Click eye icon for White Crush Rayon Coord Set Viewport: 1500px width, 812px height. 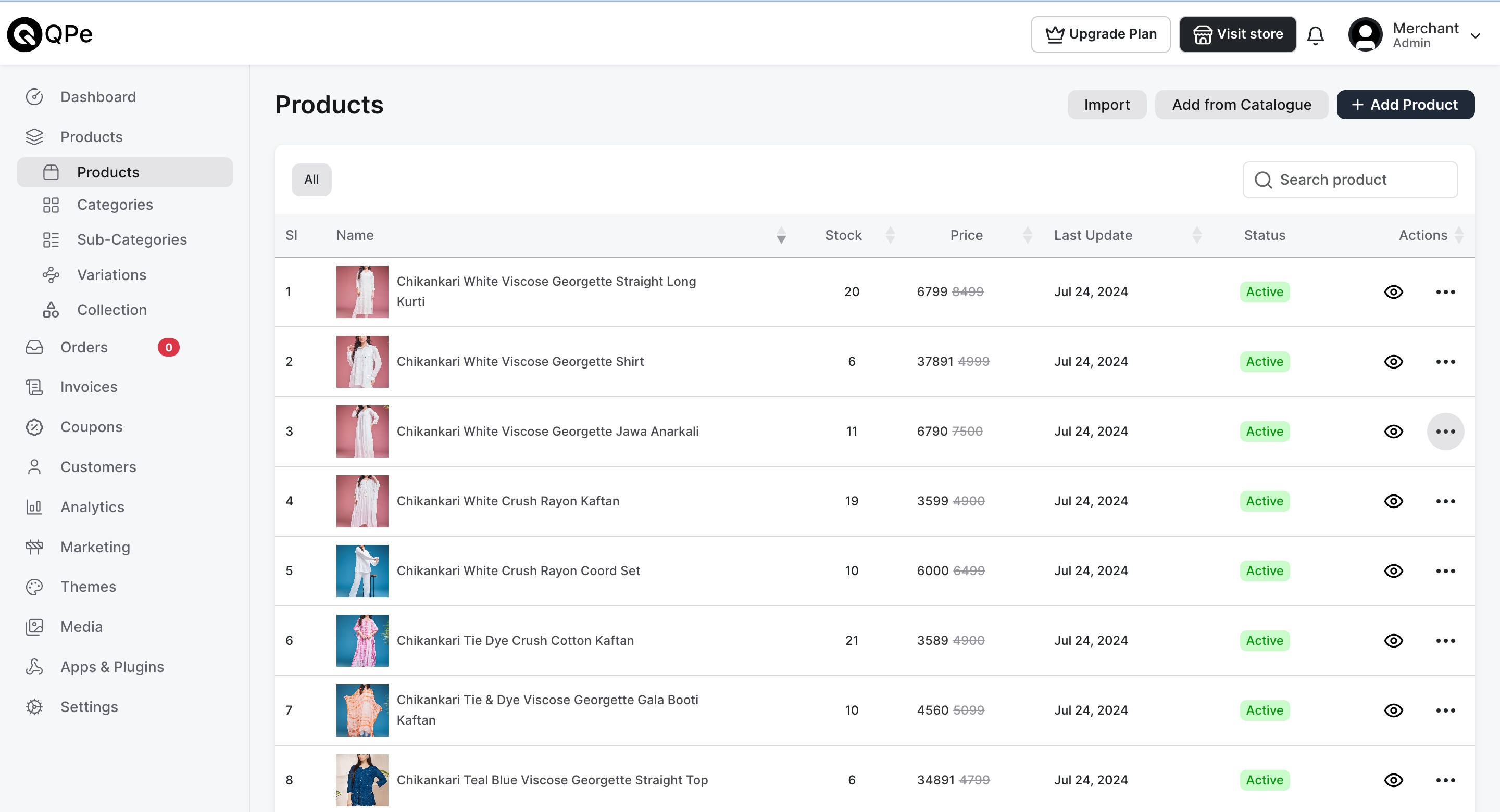click(x=1393, y=570)
